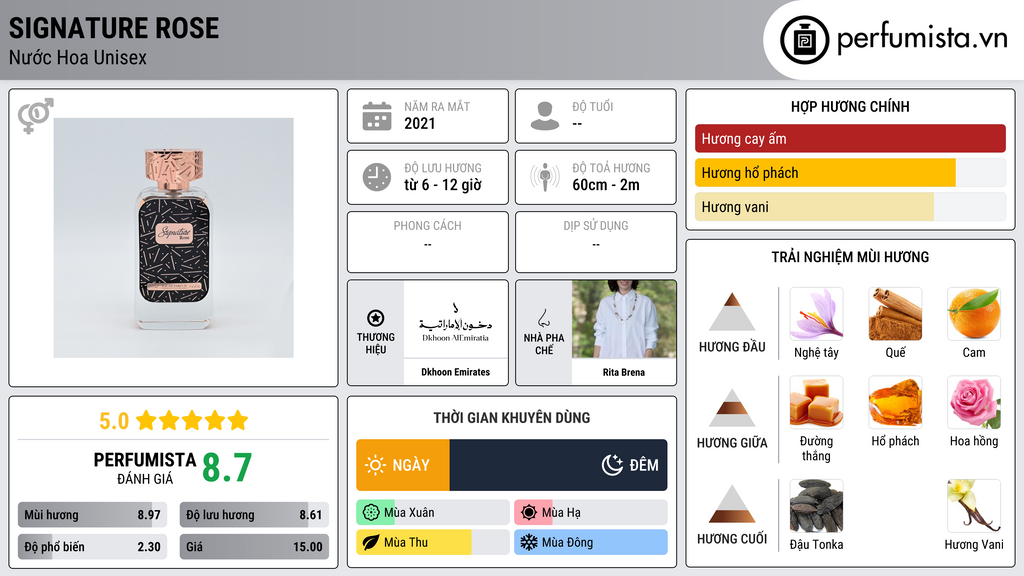Click the leaf icon for Mùa Thu
The height and width of the screenshot is (576, 1024).
[370, 542]
